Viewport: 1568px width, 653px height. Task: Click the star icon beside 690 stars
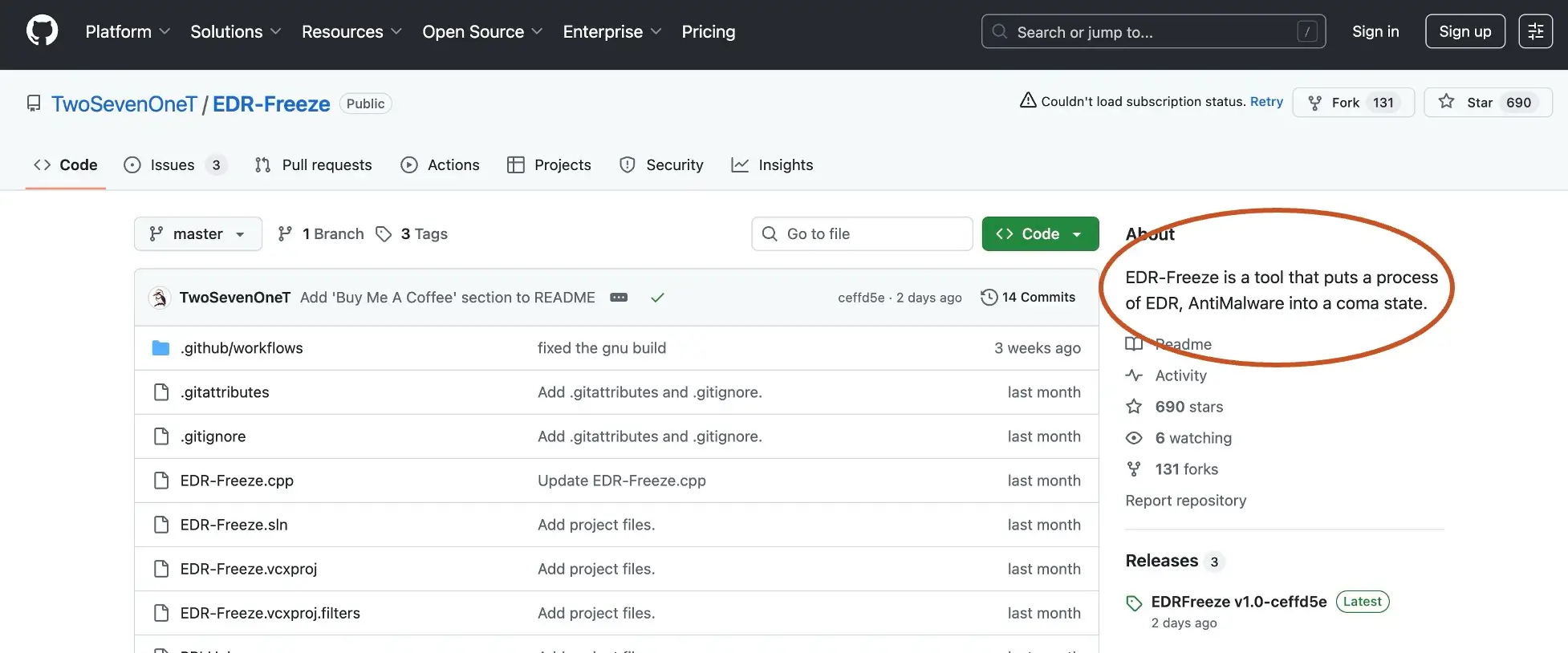tap(1134, 407)
